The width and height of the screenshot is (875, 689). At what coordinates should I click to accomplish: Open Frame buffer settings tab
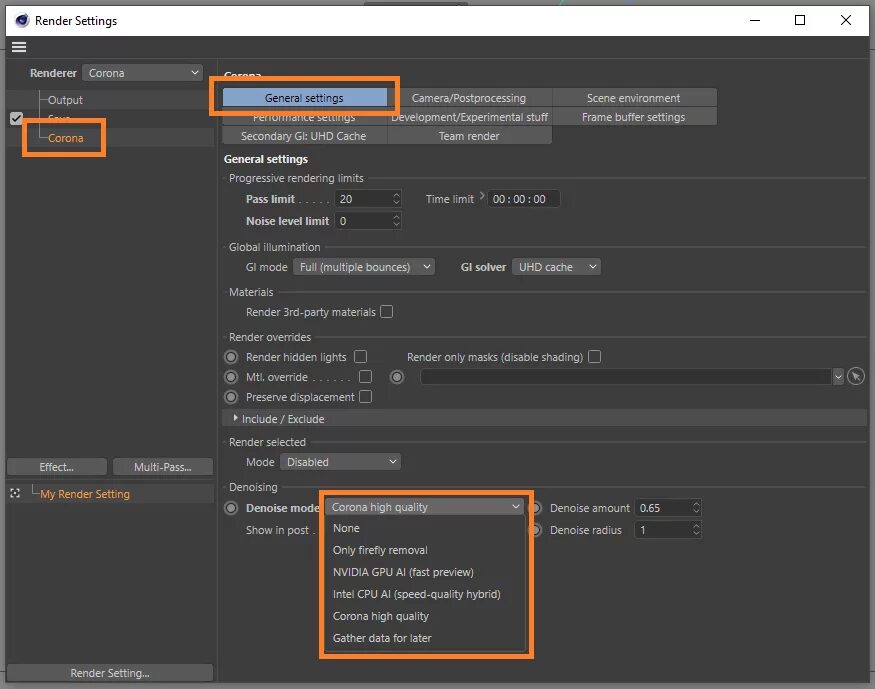click(x=633, y=117)
